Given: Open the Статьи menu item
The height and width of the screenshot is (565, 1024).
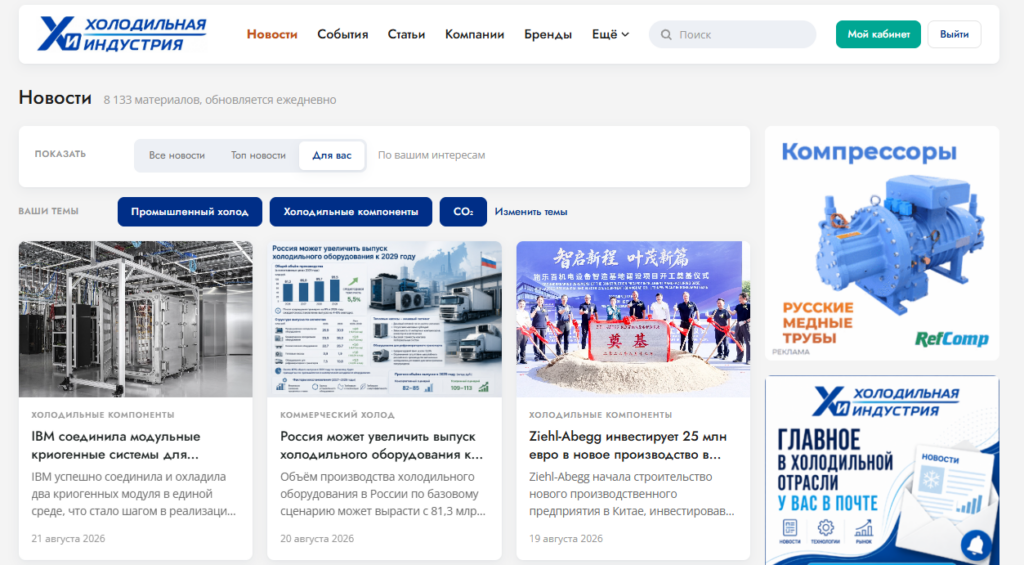Looking at the screenshot, I should pos(406,34).
